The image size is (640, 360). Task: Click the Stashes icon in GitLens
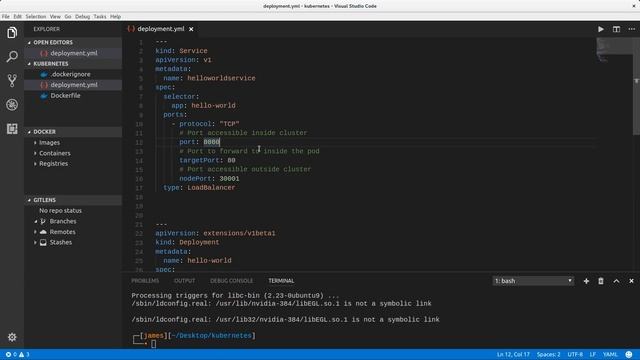point(43,242)
